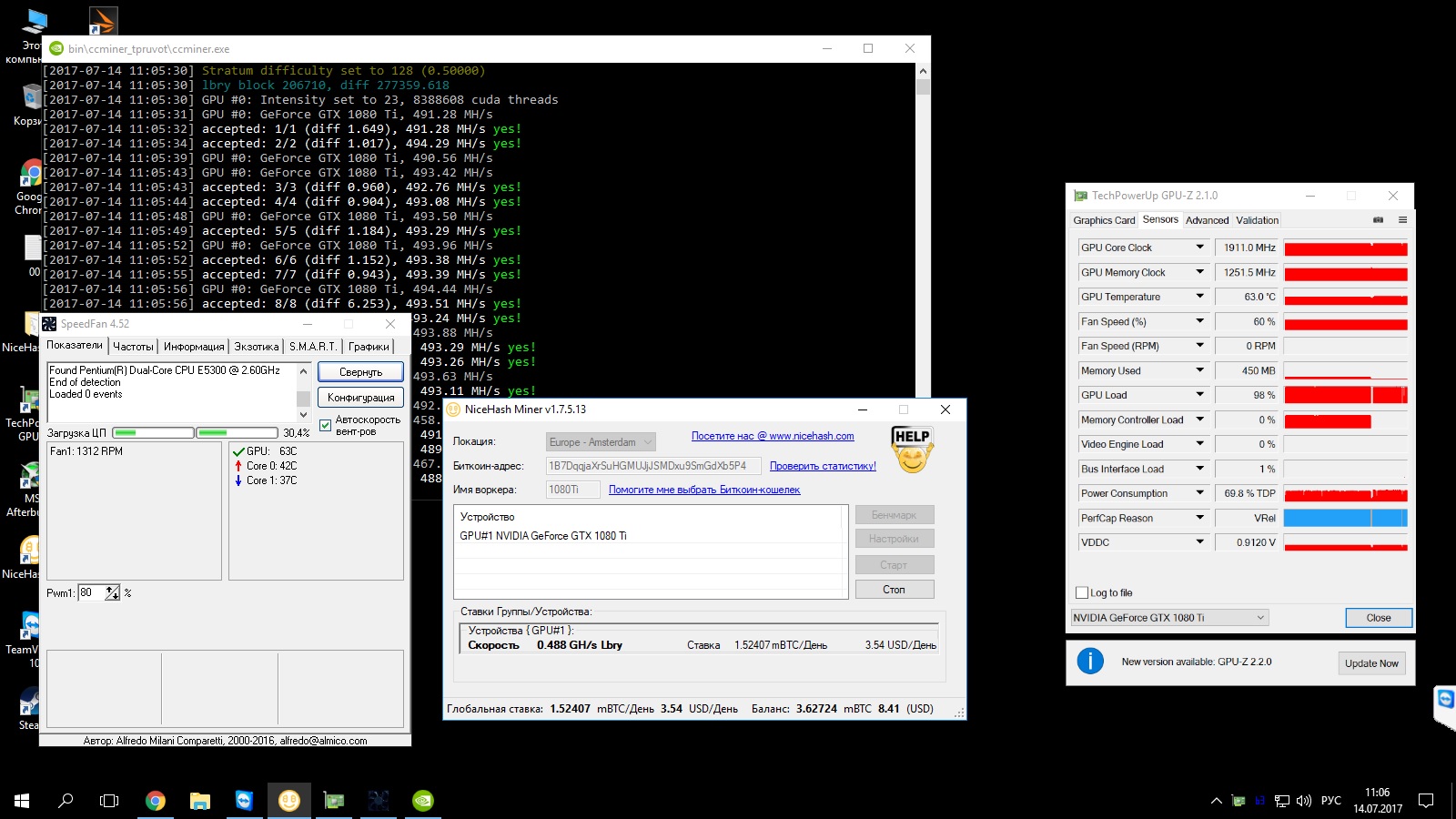Select NiceHash Miner taskbar button

(x=289, y=801)
